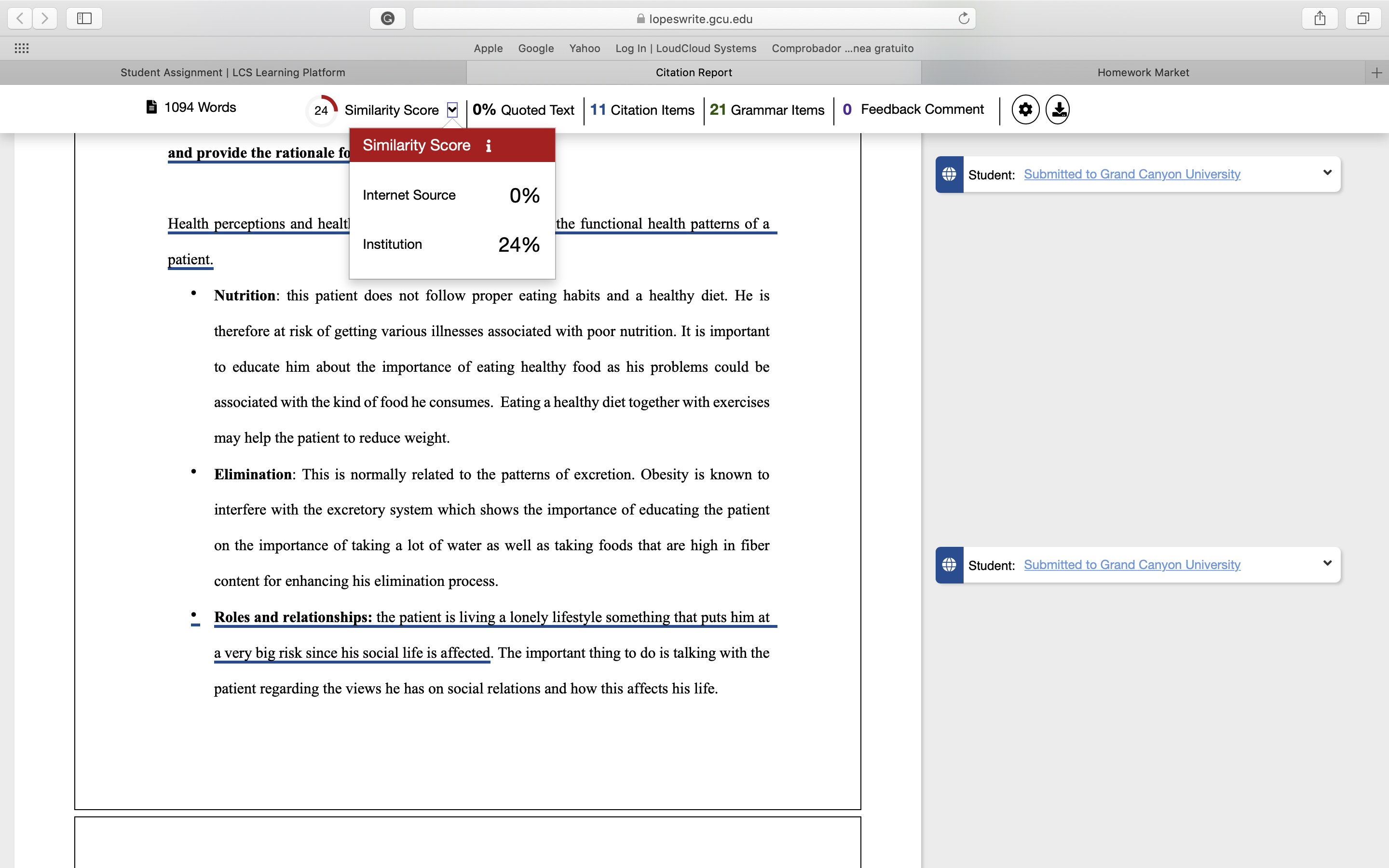Switch to Student Assignment LCS tab
Image resolution: width=1389 pixels, height=868 pixels.
(233, 72)
